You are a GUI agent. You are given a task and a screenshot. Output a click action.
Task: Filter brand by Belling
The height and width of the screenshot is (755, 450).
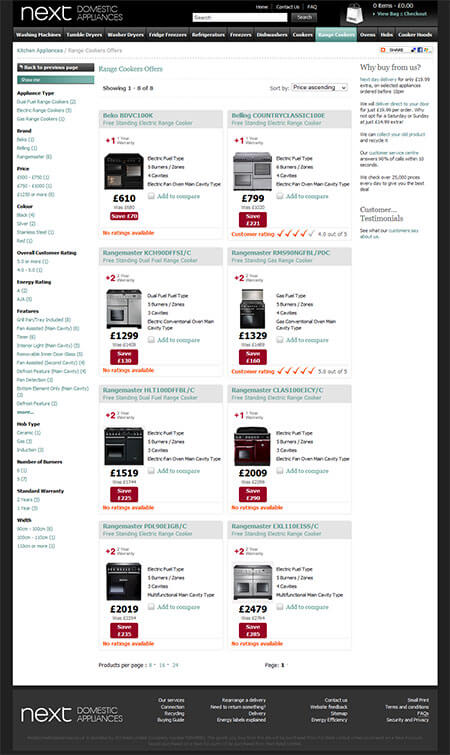27,148
